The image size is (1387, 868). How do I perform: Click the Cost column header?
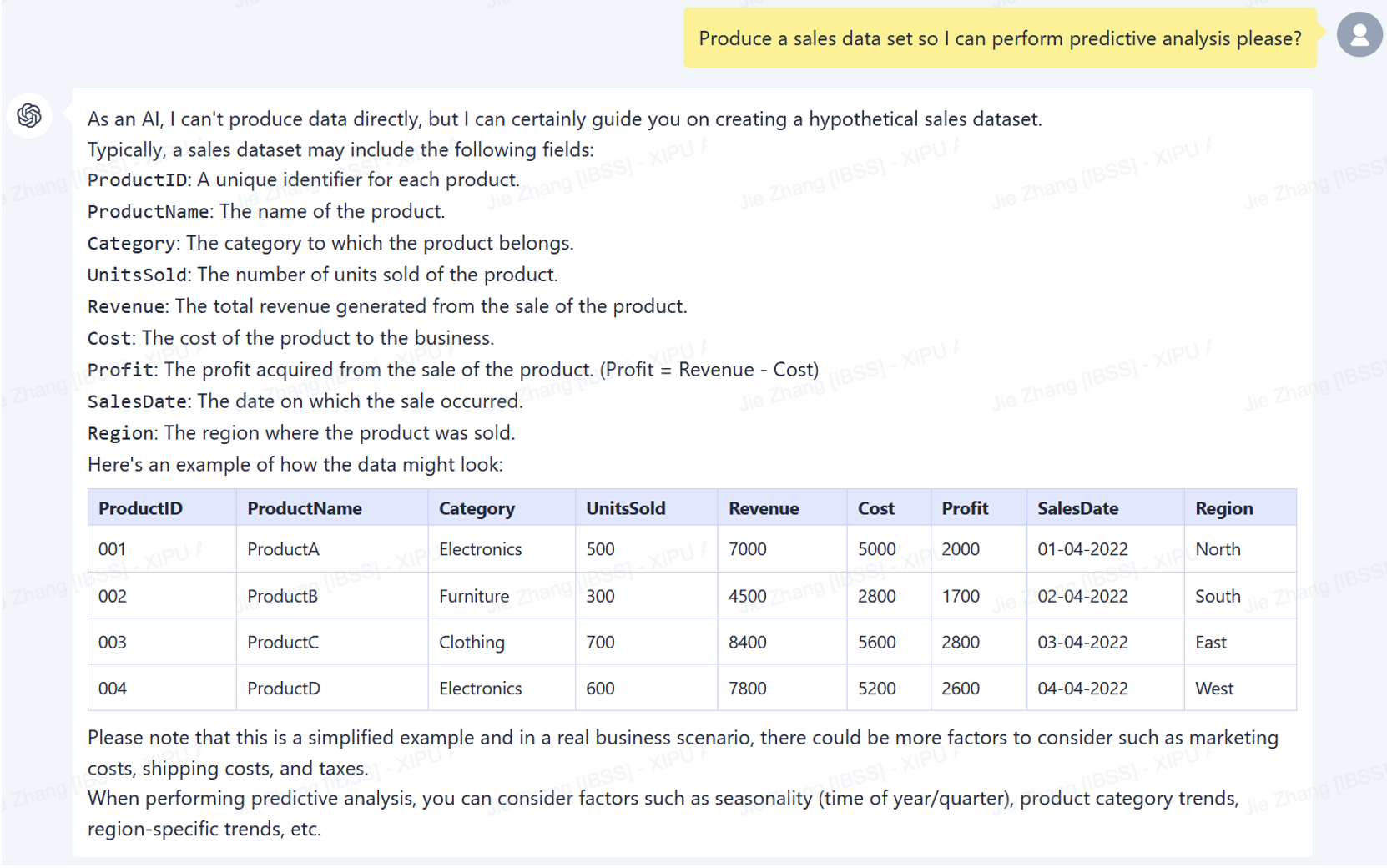click(875, 508)
